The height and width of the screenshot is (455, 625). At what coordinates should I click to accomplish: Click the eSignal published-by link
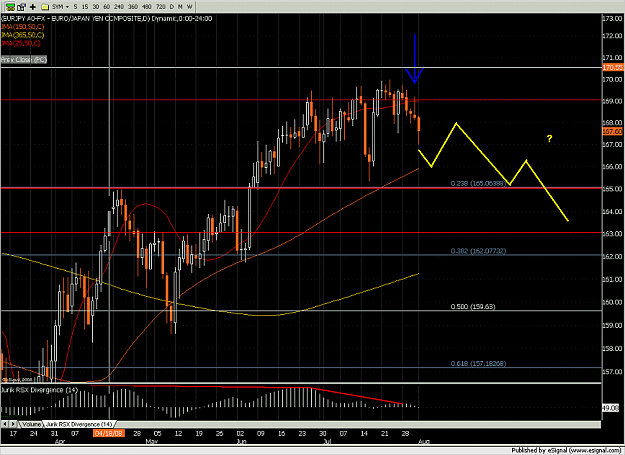click(567, 451)
